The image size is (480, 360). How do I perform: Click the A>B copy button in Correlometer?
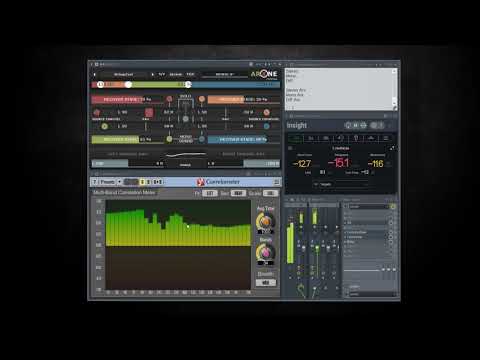tap(158, 182)
